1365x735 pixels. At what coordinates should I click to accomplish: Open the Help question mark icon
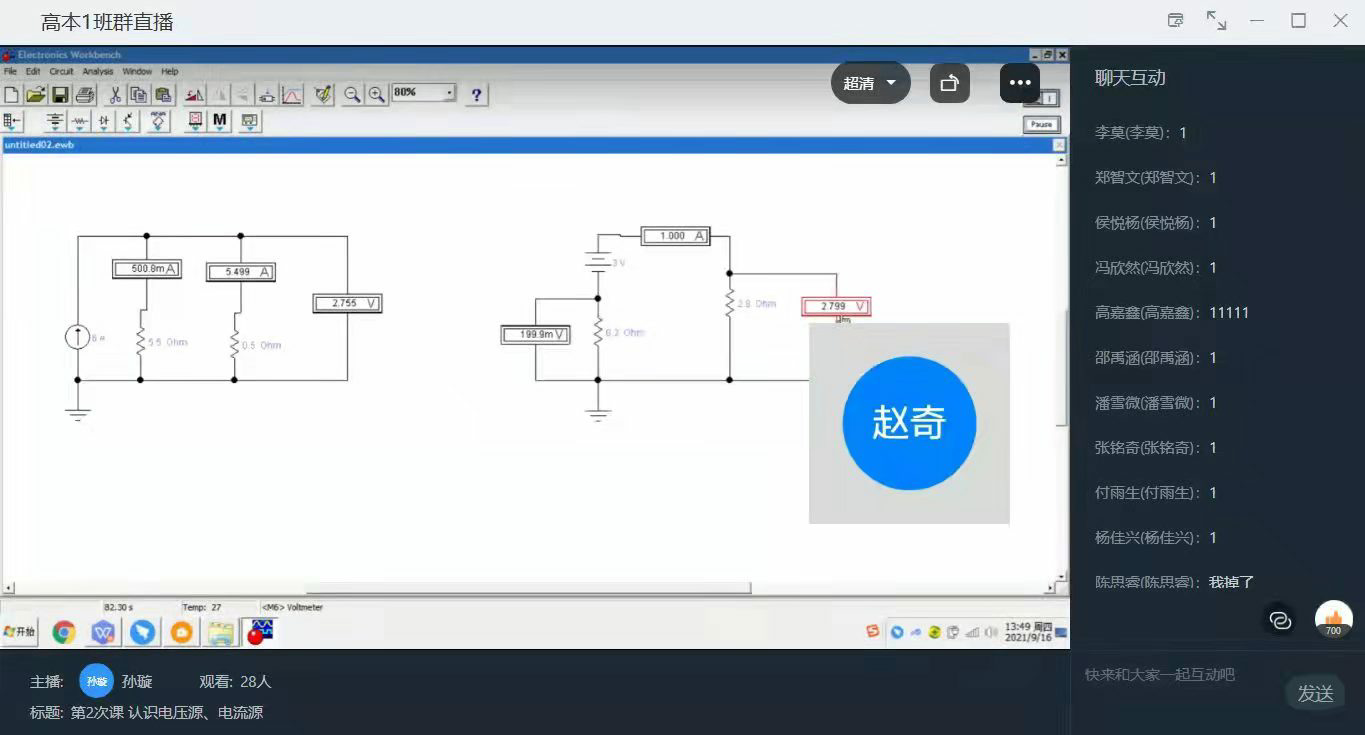click(477, 95)
